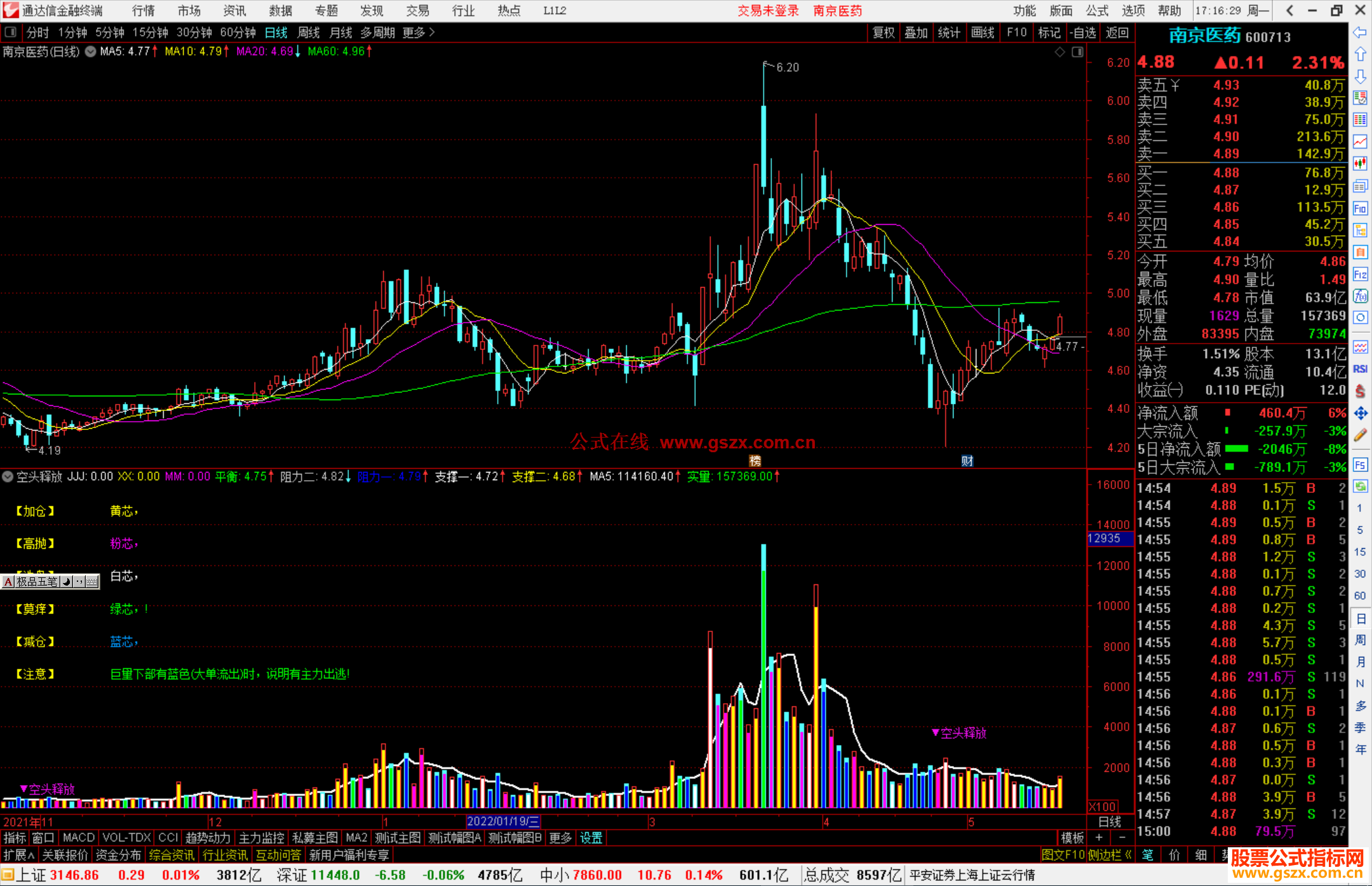Switch chart to 月线 monthly period

[341, 32]
